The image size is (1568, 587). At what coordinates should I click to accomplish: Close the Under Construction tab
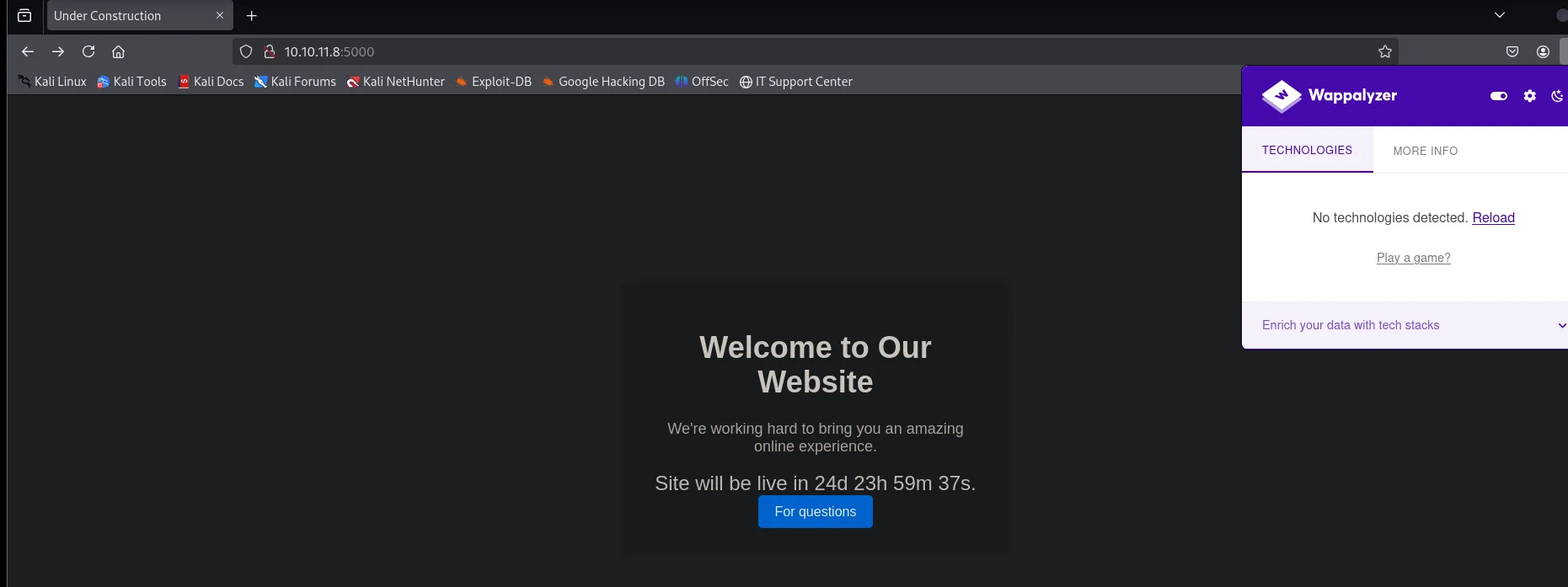220,15
